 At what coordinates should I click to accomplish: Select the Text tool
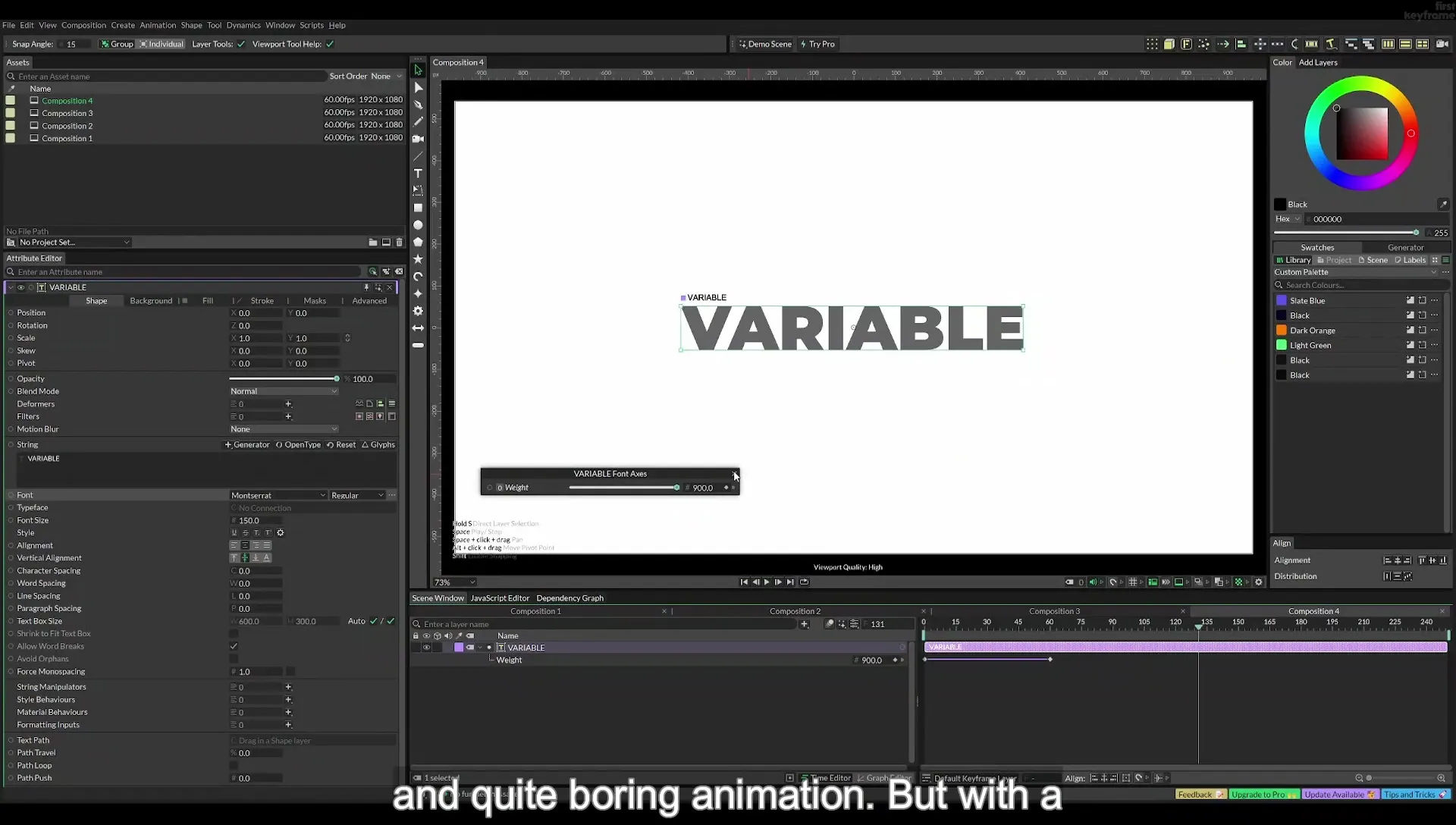click(418, 174)
